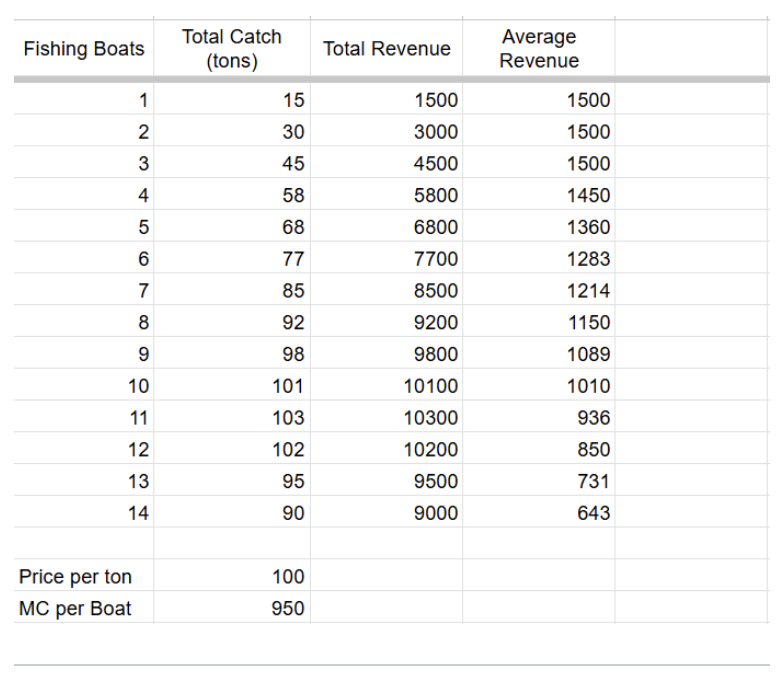Select the fishing boats cell numbered 10

tap(84, 385)
